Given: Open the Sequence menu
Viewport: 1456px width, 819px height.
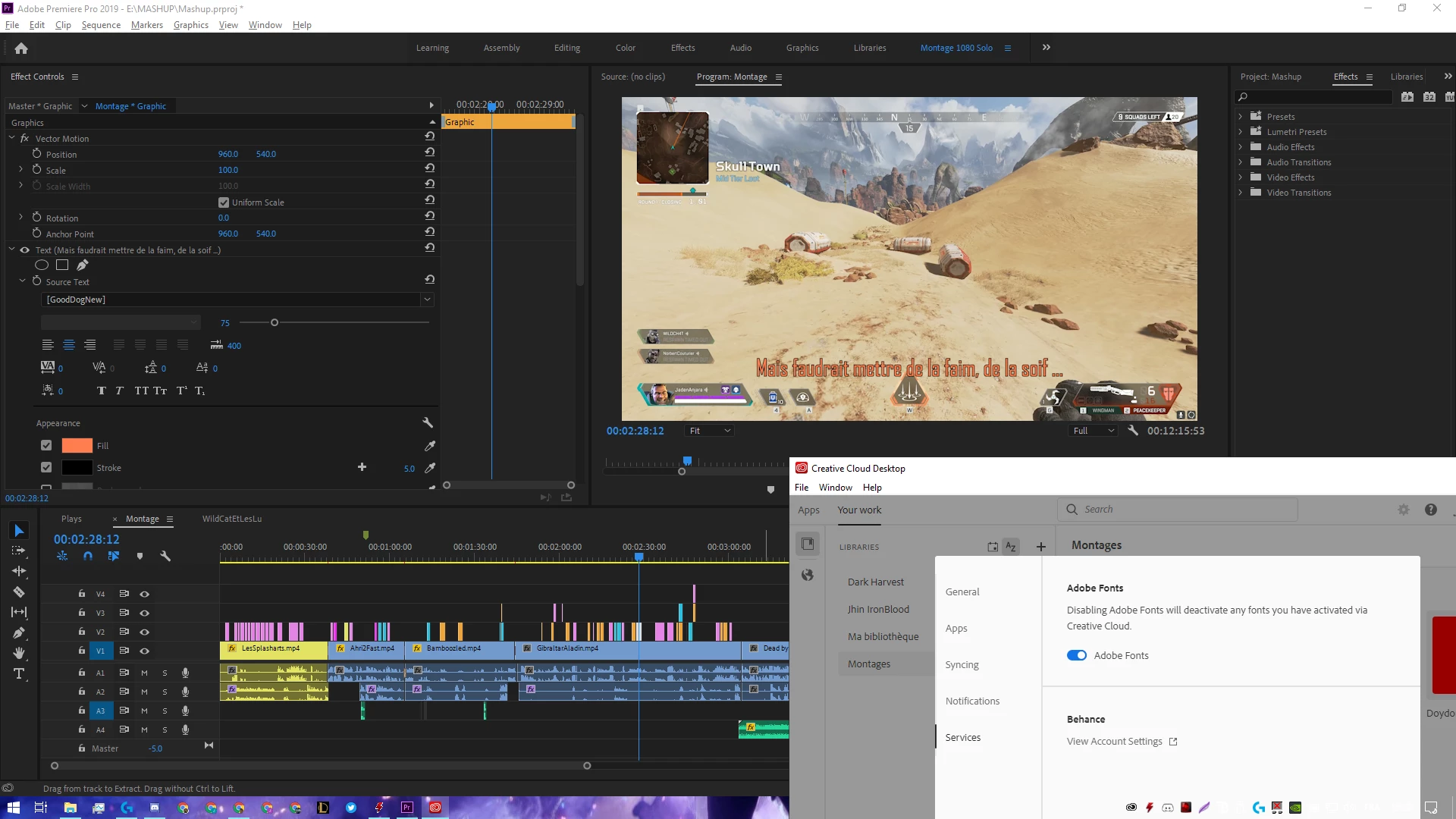Looking at the screenshot, I should 101,25.
